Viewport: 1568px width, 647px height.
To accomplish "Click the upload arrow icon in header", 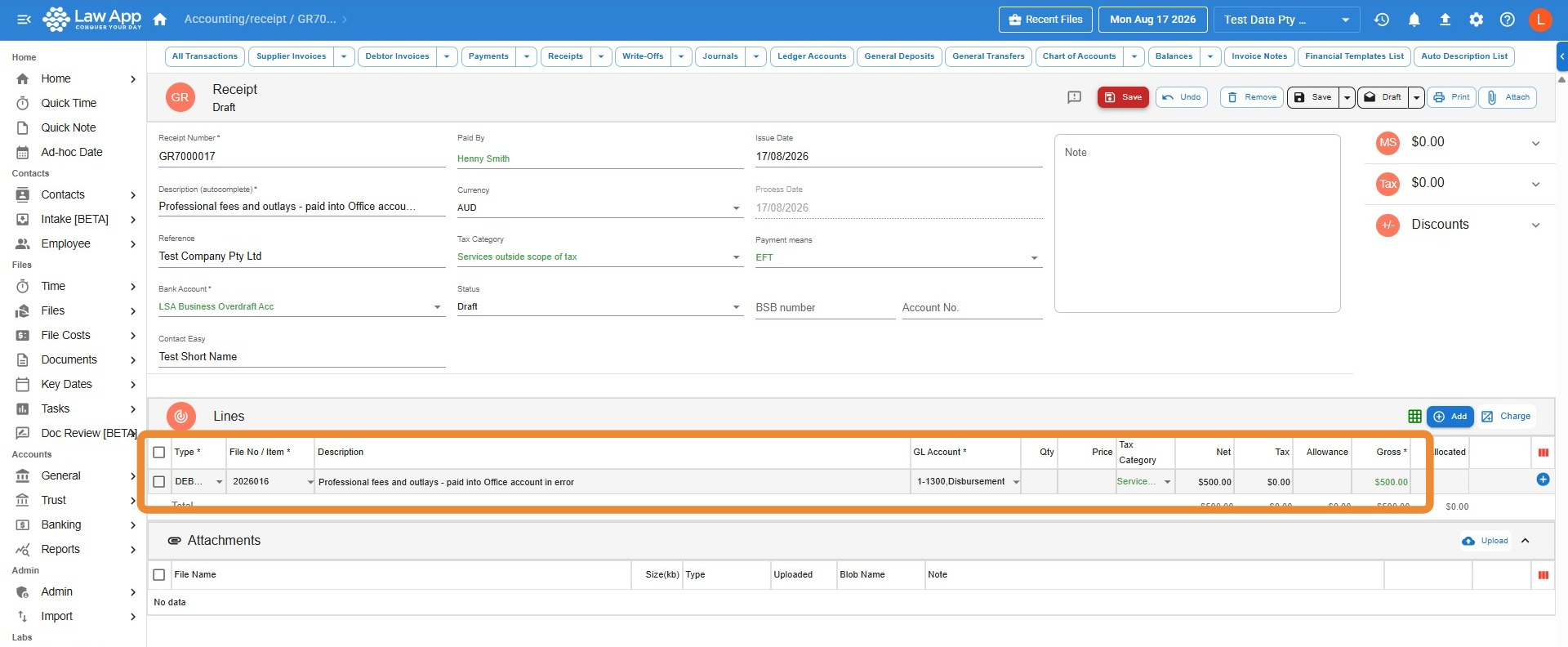I will pos(1445,20).
